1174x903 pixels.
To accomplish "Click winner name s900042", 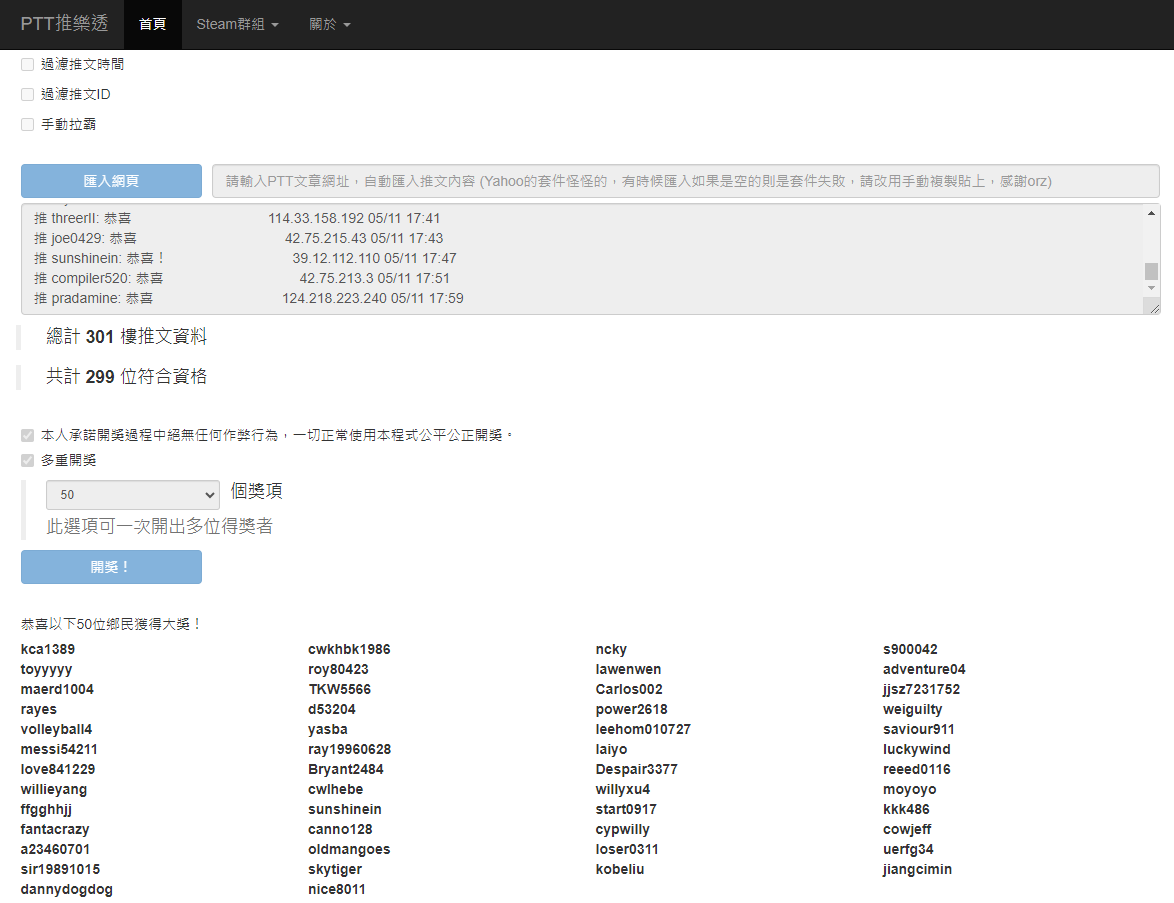I will (x=910, y=649).
